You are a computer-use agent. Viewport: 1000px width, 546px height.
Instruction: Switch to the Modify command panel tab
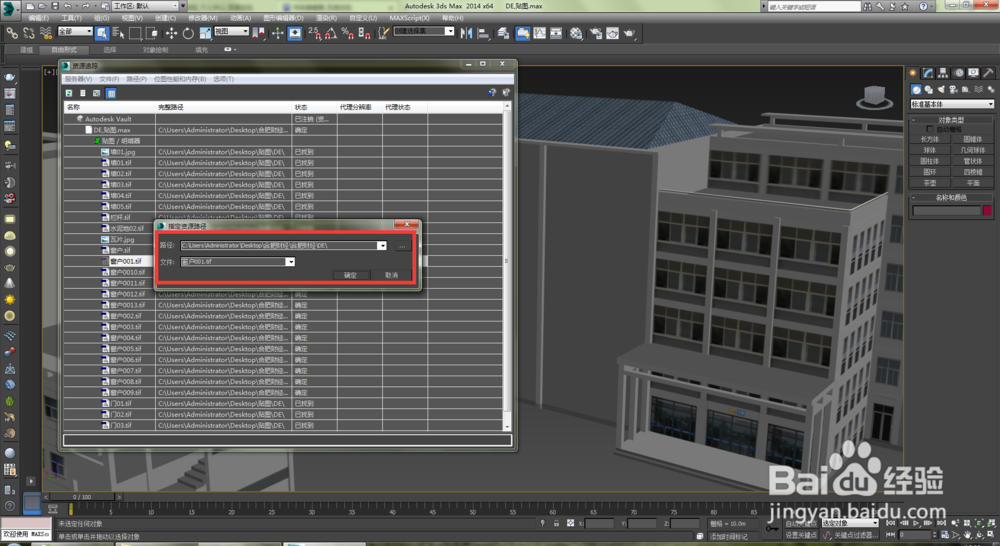tap(928, 73)
